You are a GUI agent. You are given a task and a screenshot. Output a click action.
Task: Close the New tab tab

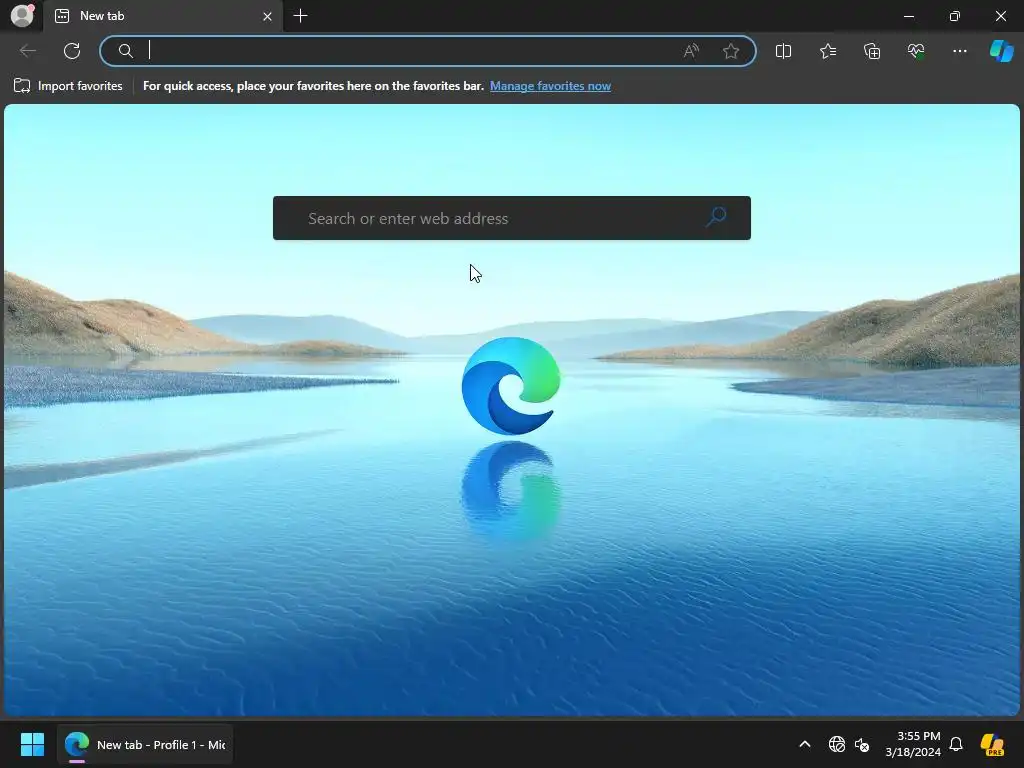coord(267,16)
